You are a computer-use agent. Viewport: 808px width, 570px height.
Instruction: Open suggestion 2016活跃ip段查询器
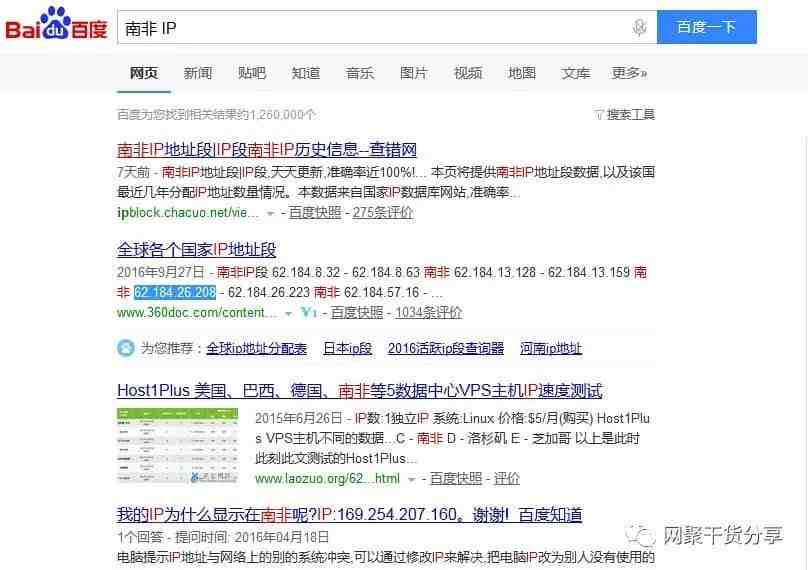(446, 348)
